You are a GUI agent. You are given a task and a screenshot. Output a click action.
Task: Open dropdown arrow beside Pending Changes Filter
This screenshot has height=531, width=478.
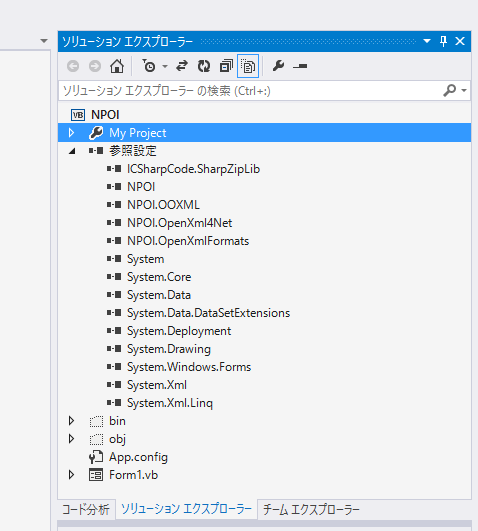pyautogui.click(x=165, y=66)
